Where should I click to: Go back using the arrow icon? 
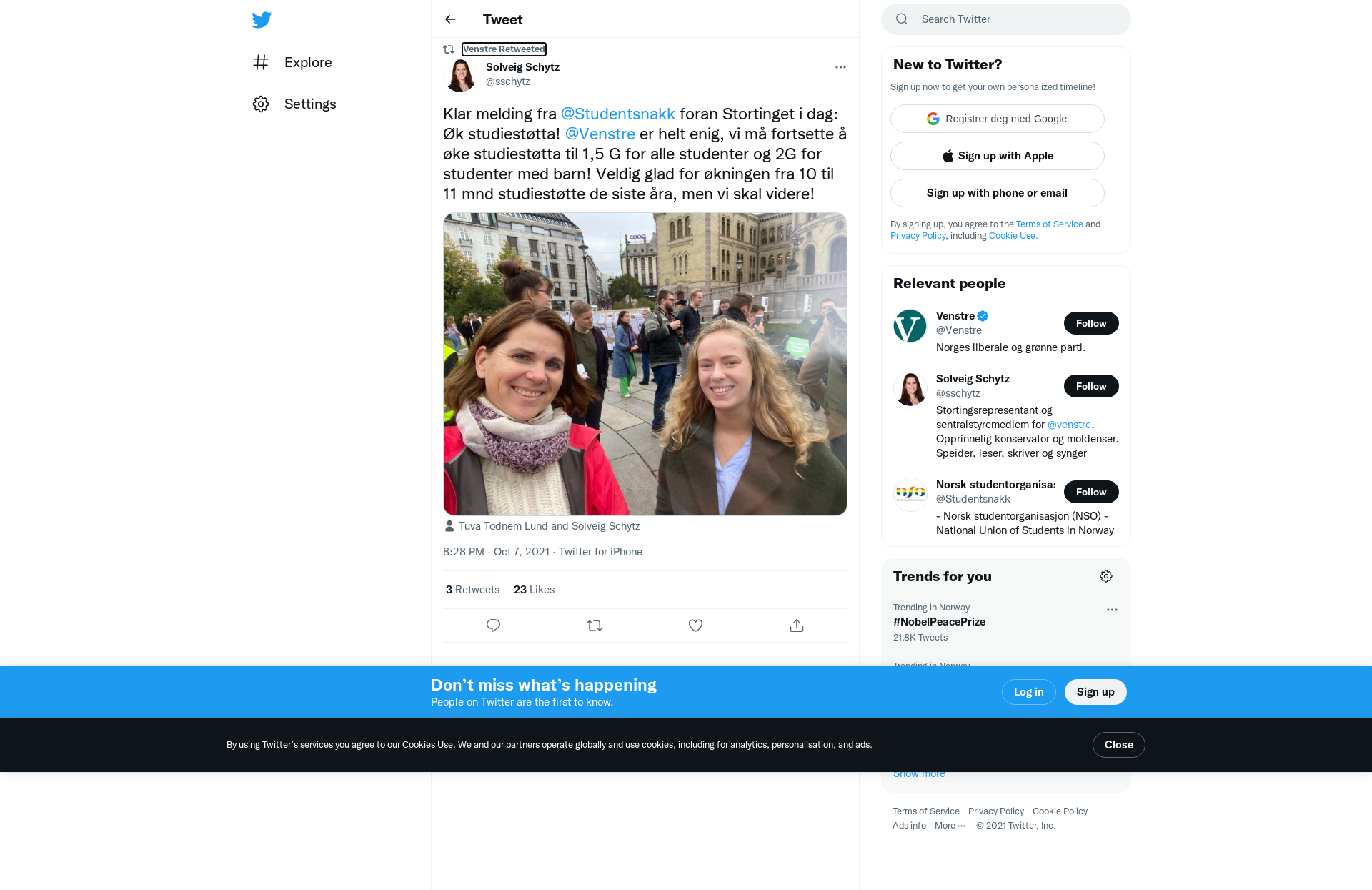click(x=450, y=19)
